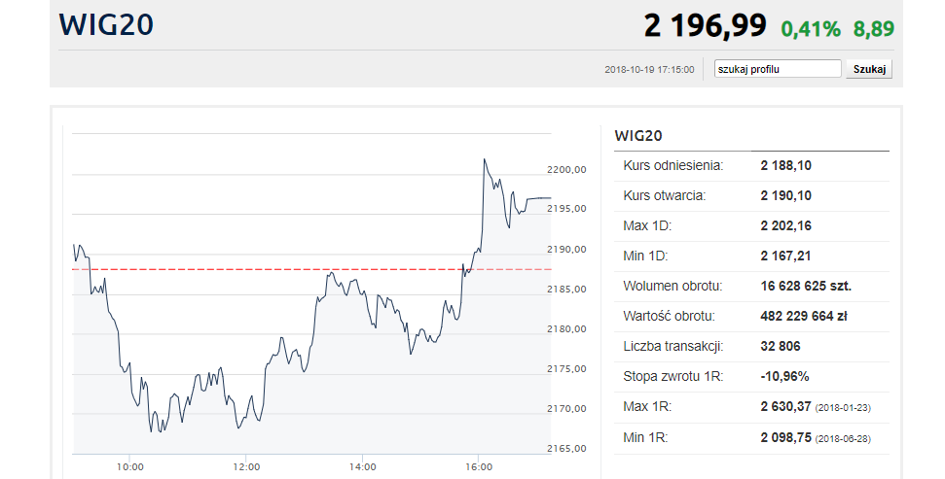This screenshot has width=945, height=479.
Task: Select the Kurs otwarcia value 2 190,10
Action: click(x=786, y=196)
